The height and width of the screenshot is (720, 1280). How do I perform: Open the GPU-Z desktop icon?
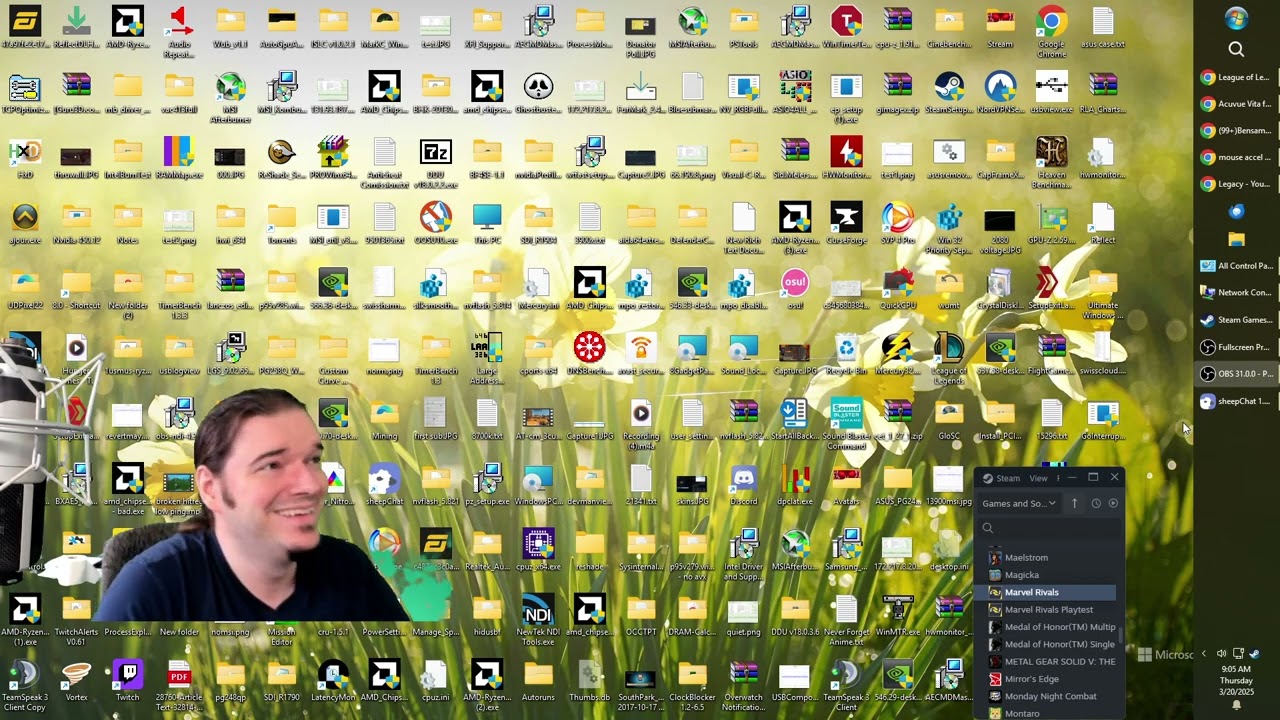[1051, 225]
